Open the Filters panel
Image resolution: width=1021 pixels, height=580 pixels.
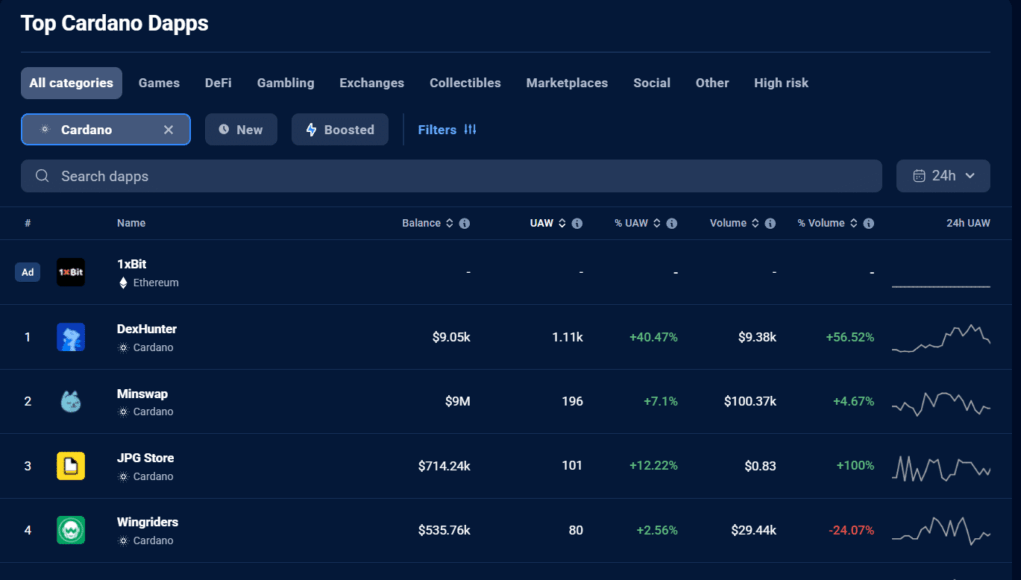coord(447,130)
